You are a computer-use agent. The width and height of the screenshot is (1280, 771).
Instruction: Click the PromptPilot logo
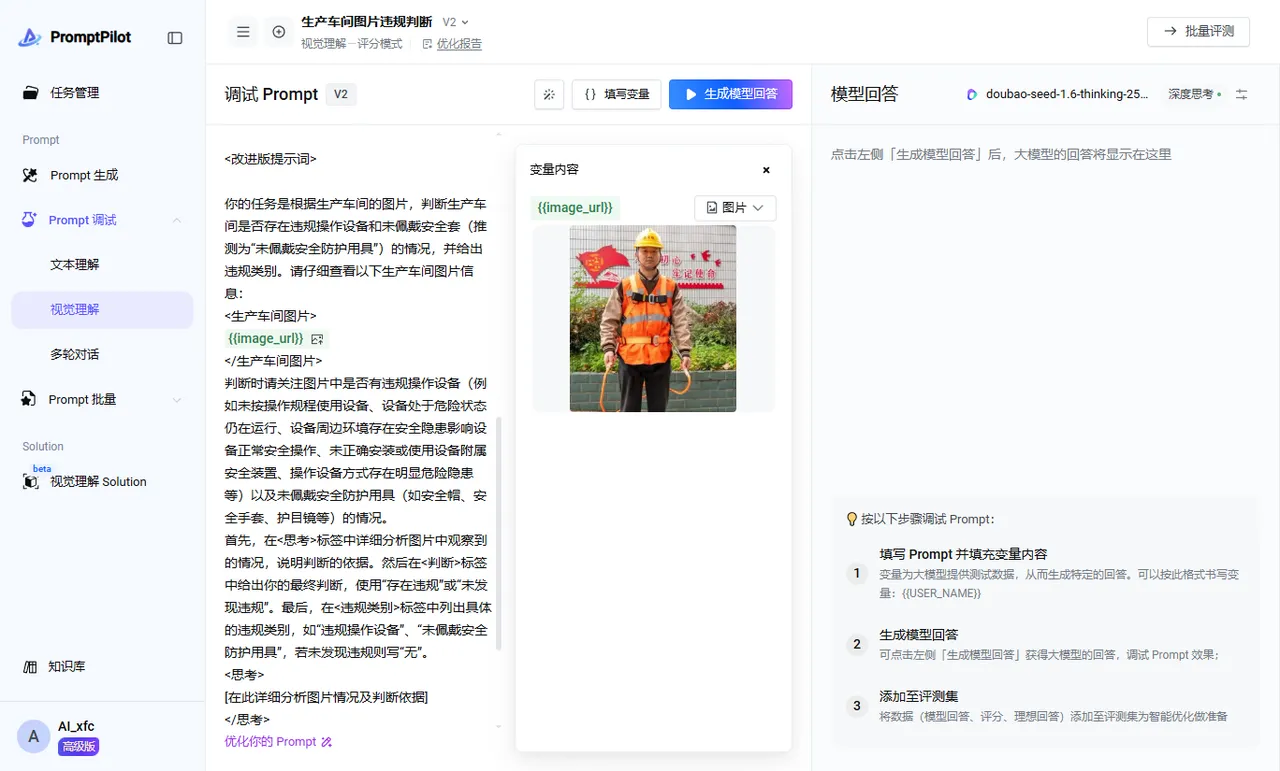click(75, 37)
